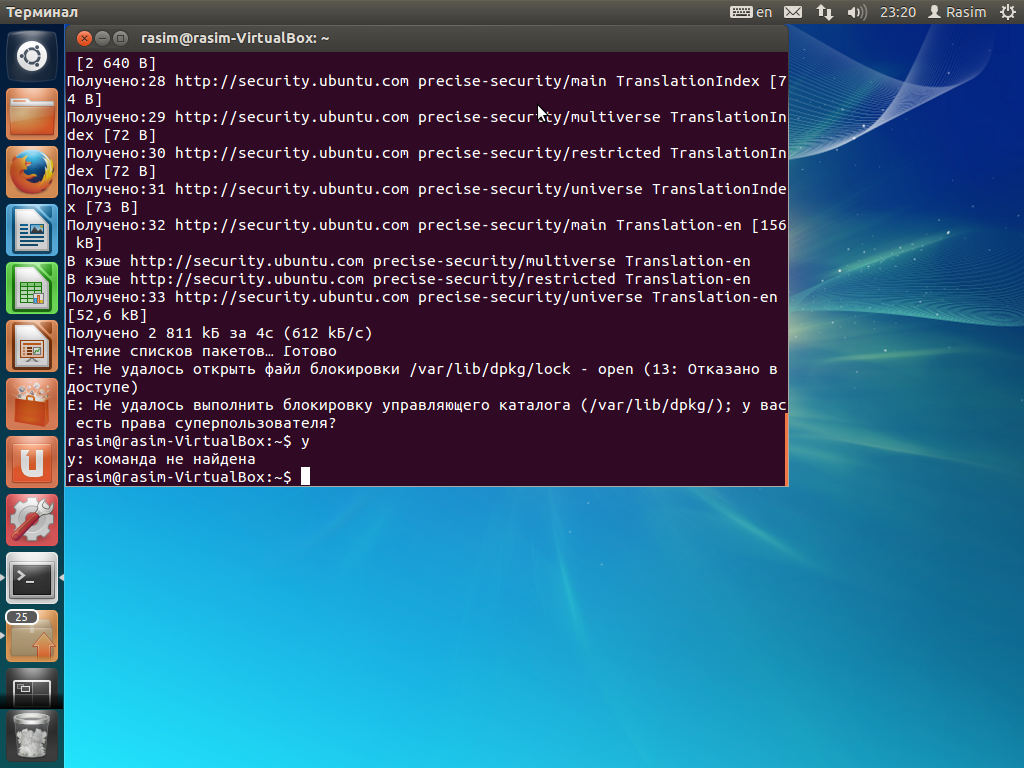This screenshot has height=768, width=1024.
Task: Click the terminal cursor at the last prompt
Action: [305, 477]
